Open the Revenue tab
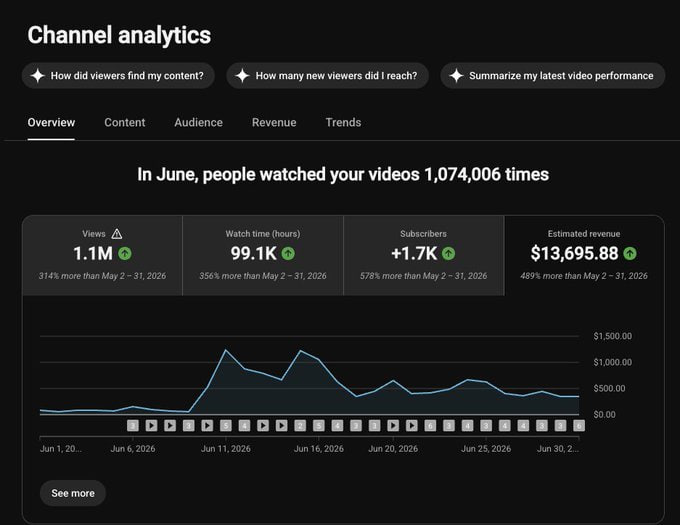 click(x=274, y=123)
